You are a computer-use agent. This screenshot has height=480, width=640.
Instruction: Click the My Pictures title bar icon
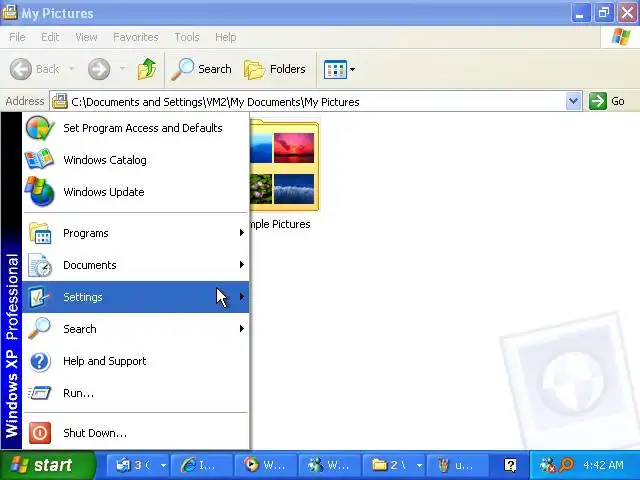9,13
